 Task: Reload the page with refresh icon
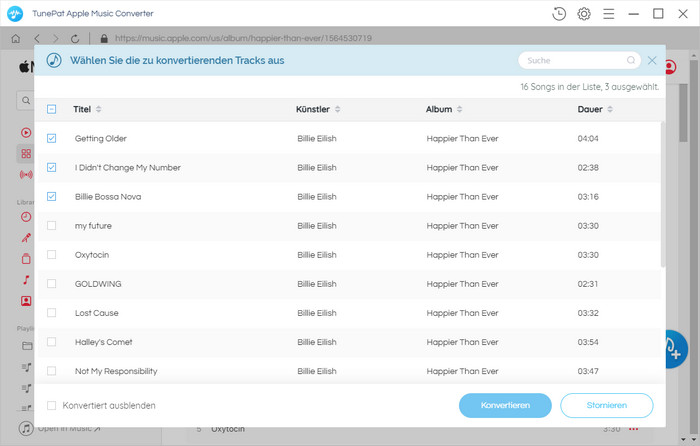[75, 39]
